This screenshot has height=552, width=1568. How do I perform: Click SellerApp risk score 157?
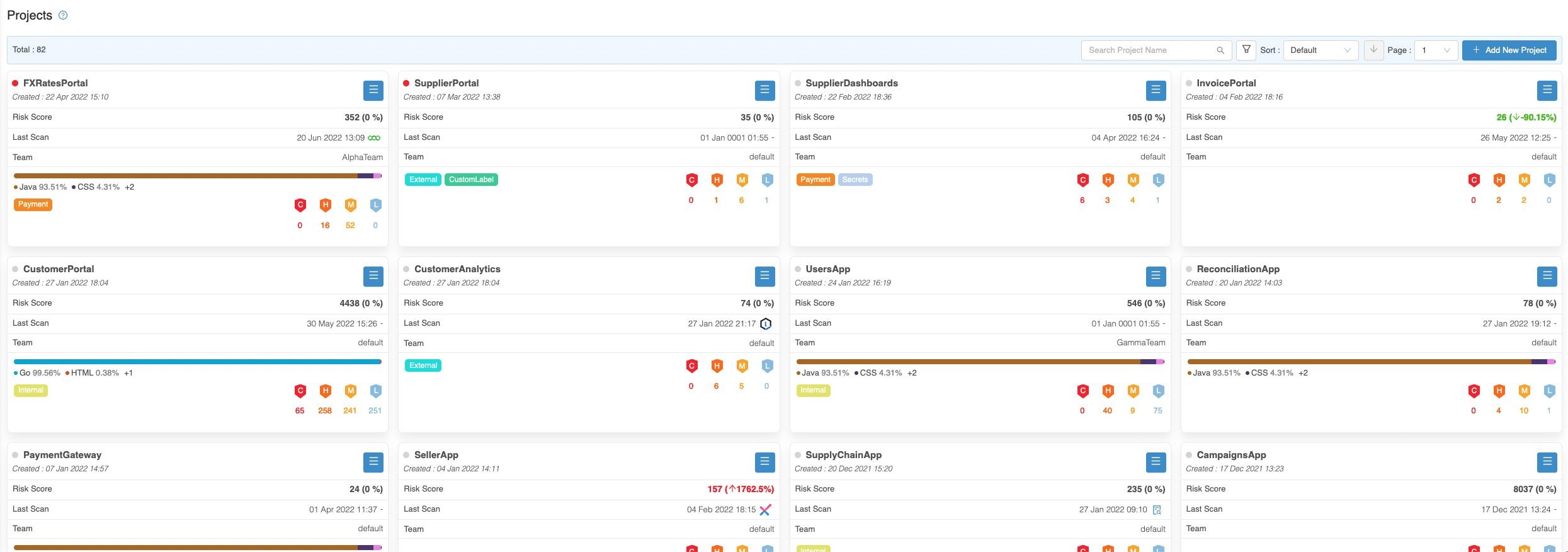point(741,489)
